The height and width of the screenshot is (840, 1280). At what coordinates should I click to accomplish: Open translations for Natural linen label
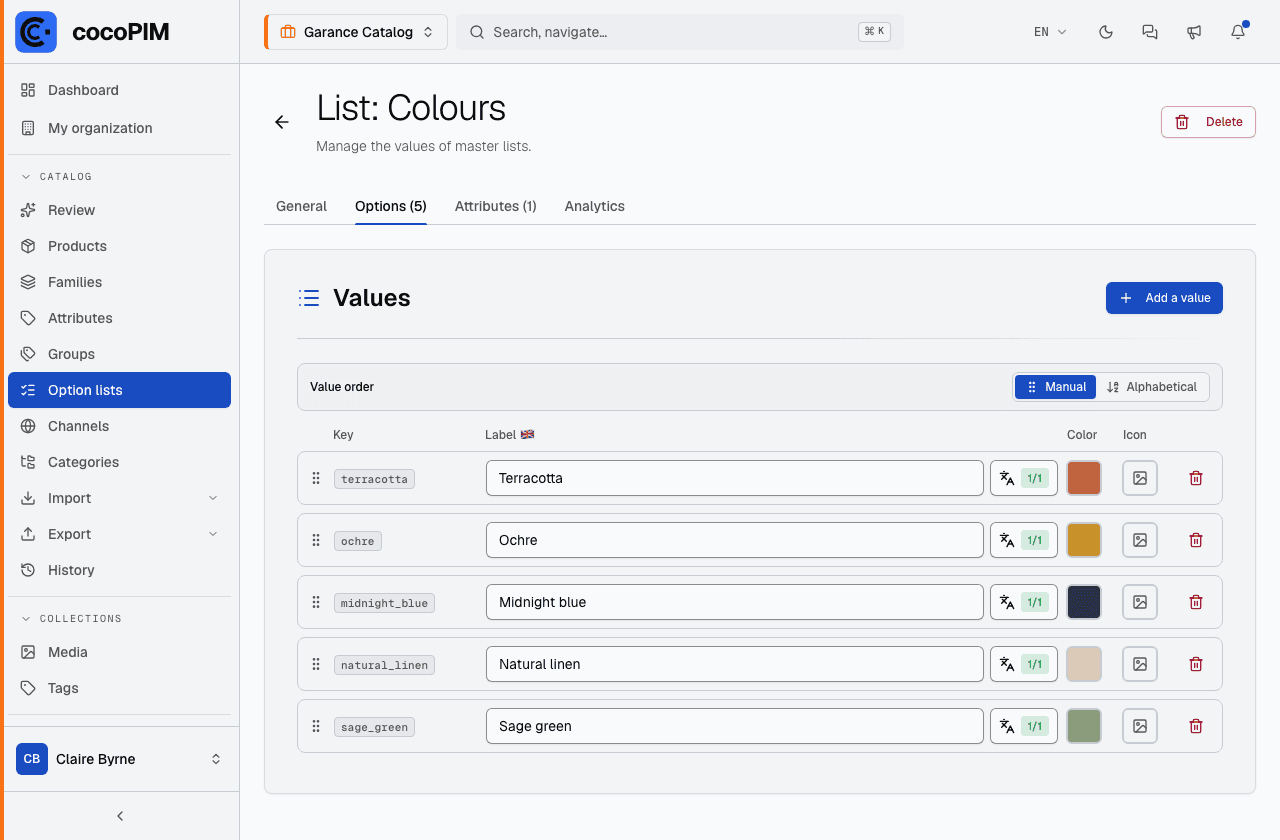tap(1024, 664)
